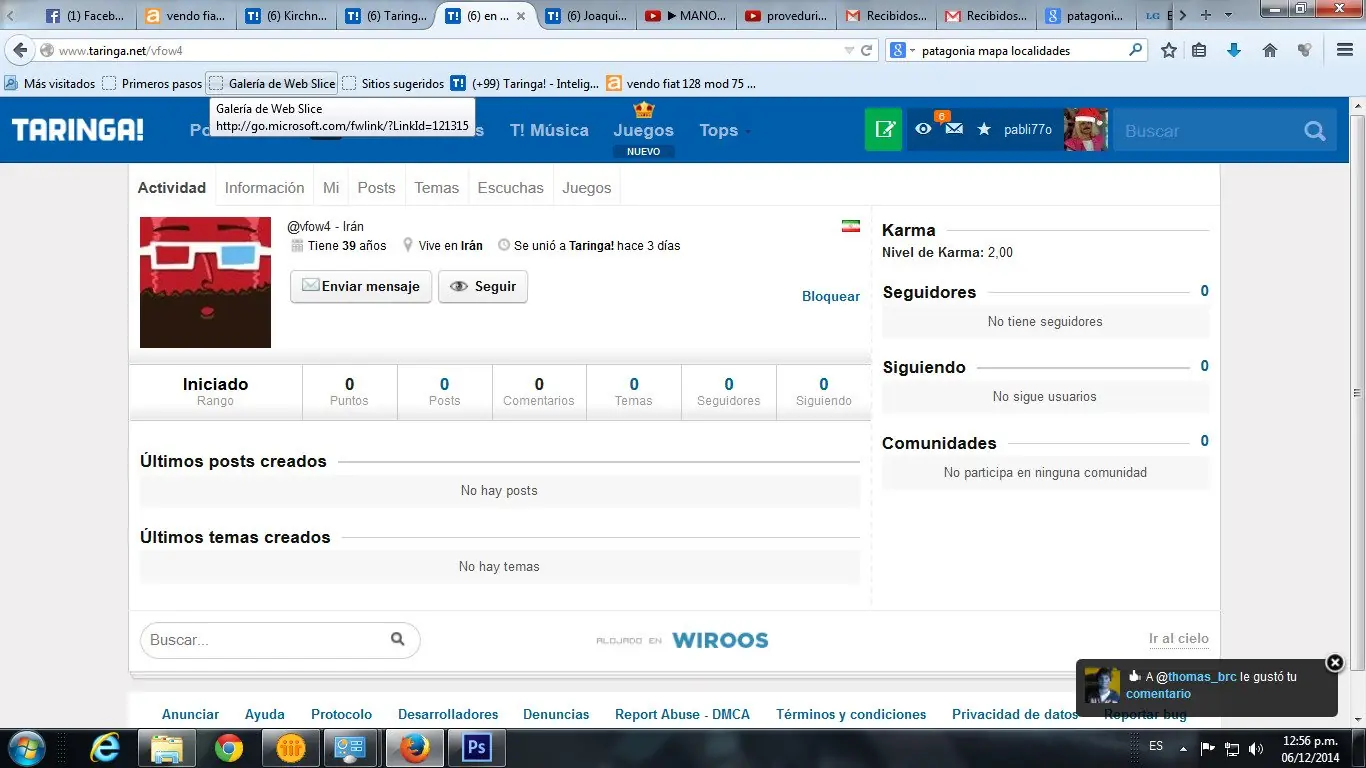Viewport: 1366px width, 768px height.
Task: Open the Protocolo footer link
Action: coord(341,714)
